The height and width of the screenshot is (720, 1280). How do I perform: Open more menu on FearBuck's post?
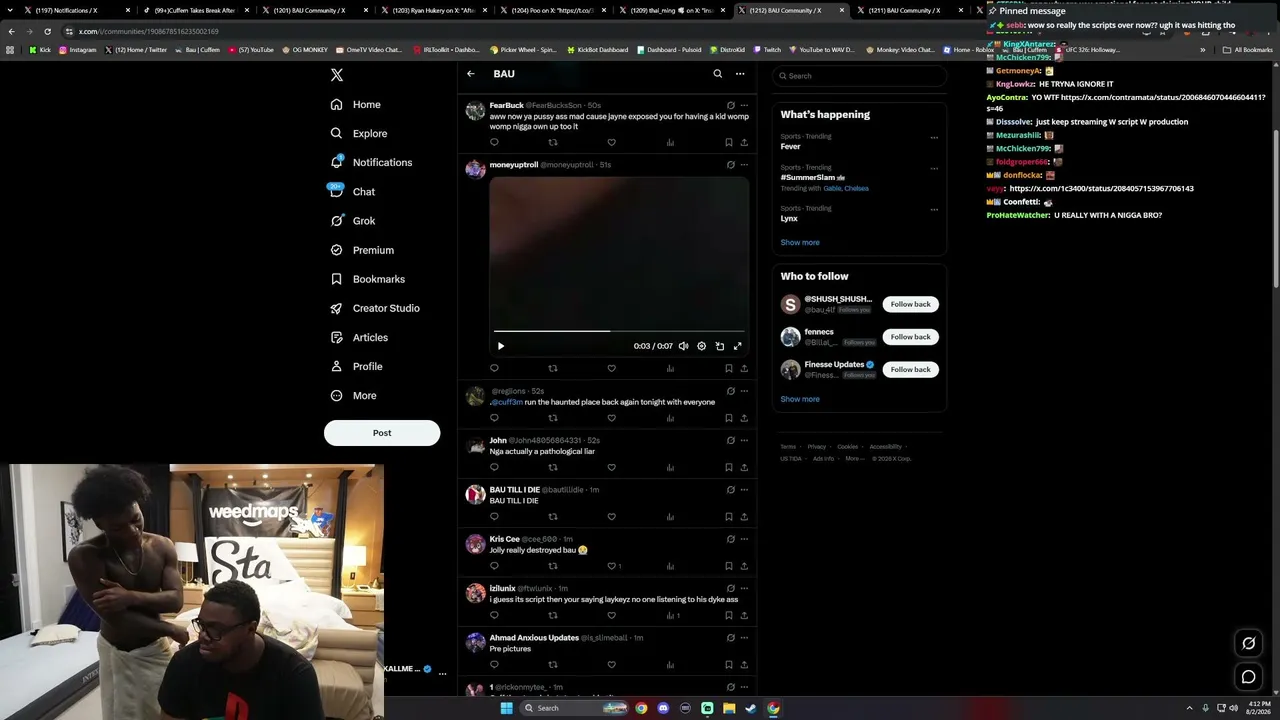[x=744, y=105]
